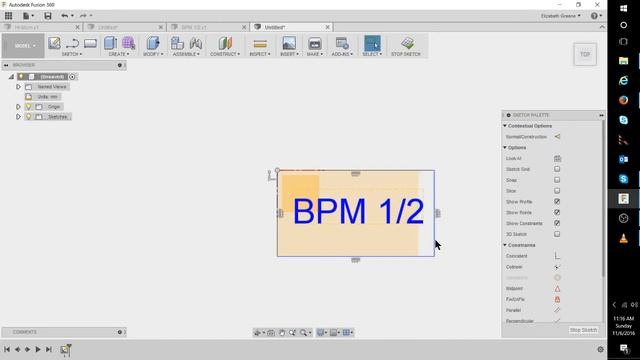The height and width of the screenshot is (360, 640).
Task: Uncheck the Show Points checkbox
Action: [x=557, y=212]
